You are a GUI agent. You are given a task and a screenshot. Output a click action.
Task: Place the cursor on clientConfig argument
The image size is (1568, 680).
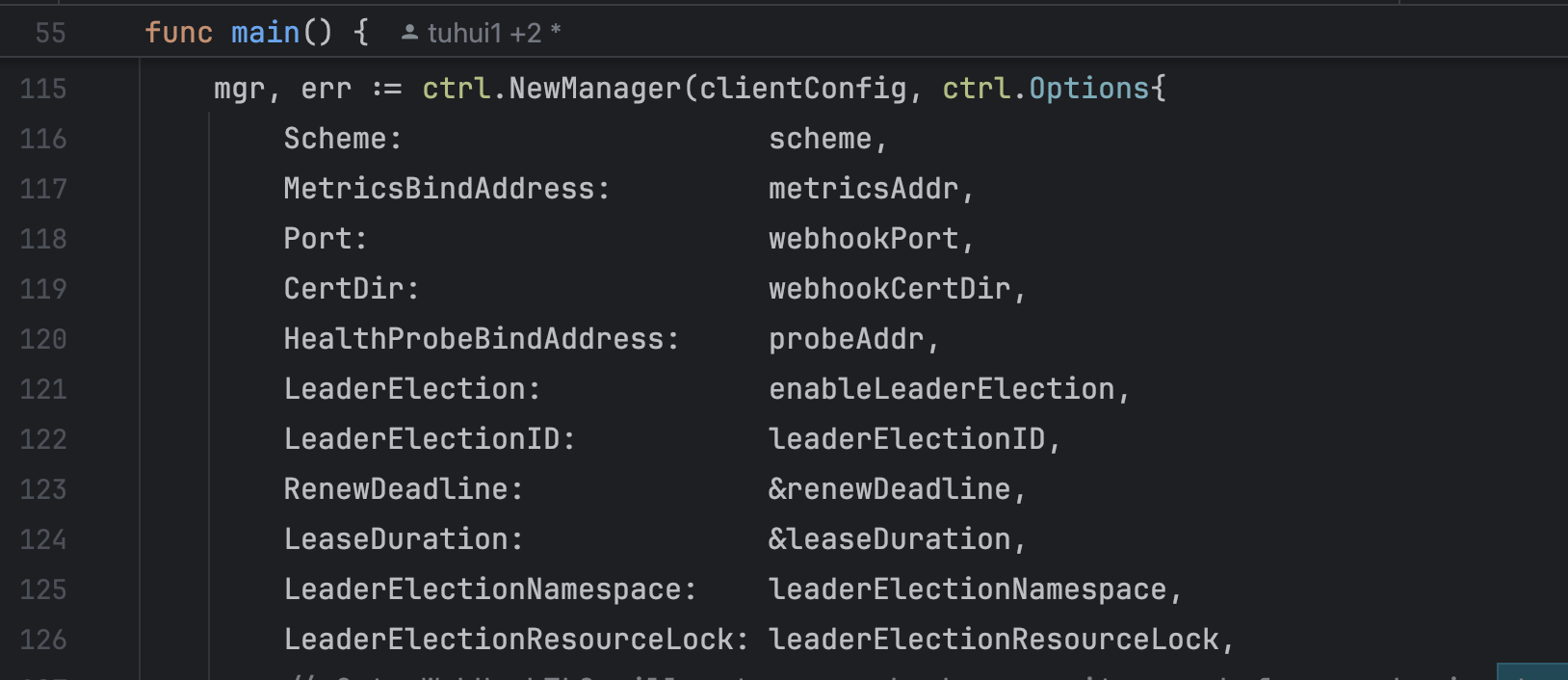coord(802,89)
